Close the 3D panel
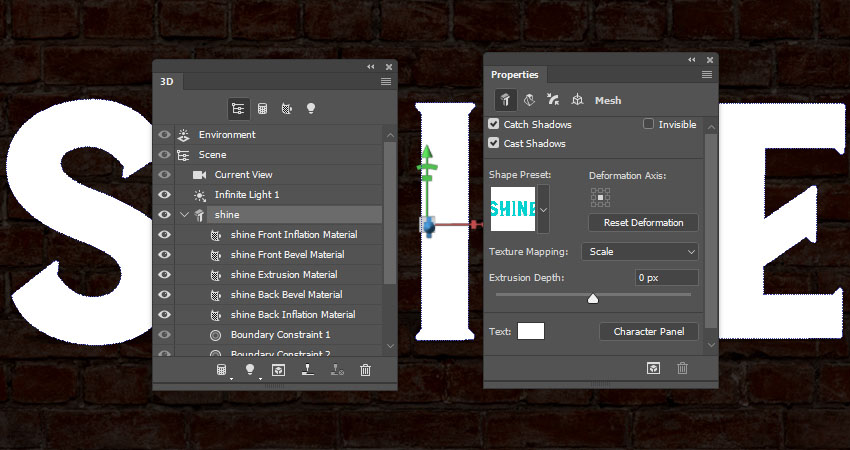The width and height of the screenshot is (850, 450). [389, 67]
